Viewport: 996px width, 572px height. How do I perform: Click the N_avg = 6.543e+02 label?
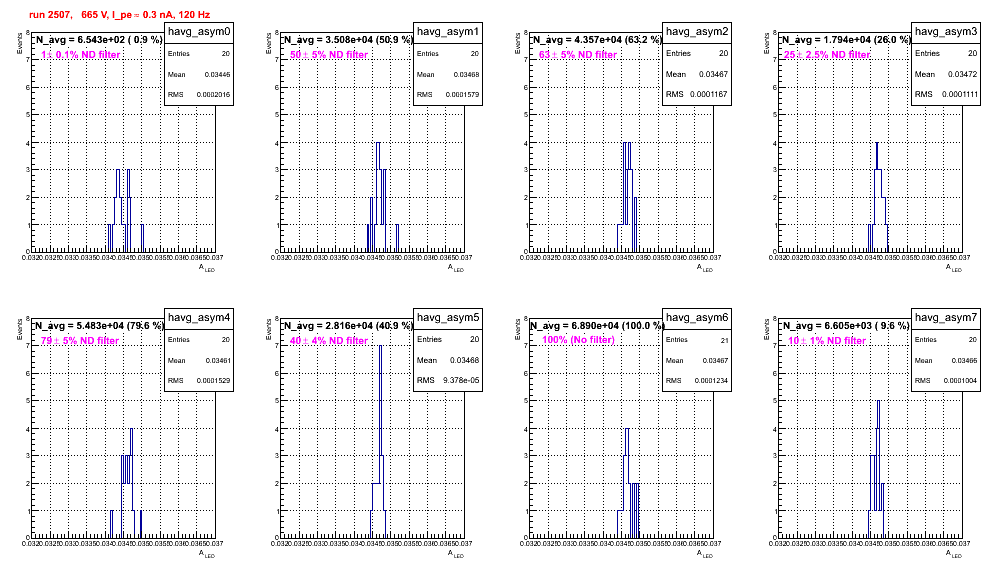tap(98, 39)
